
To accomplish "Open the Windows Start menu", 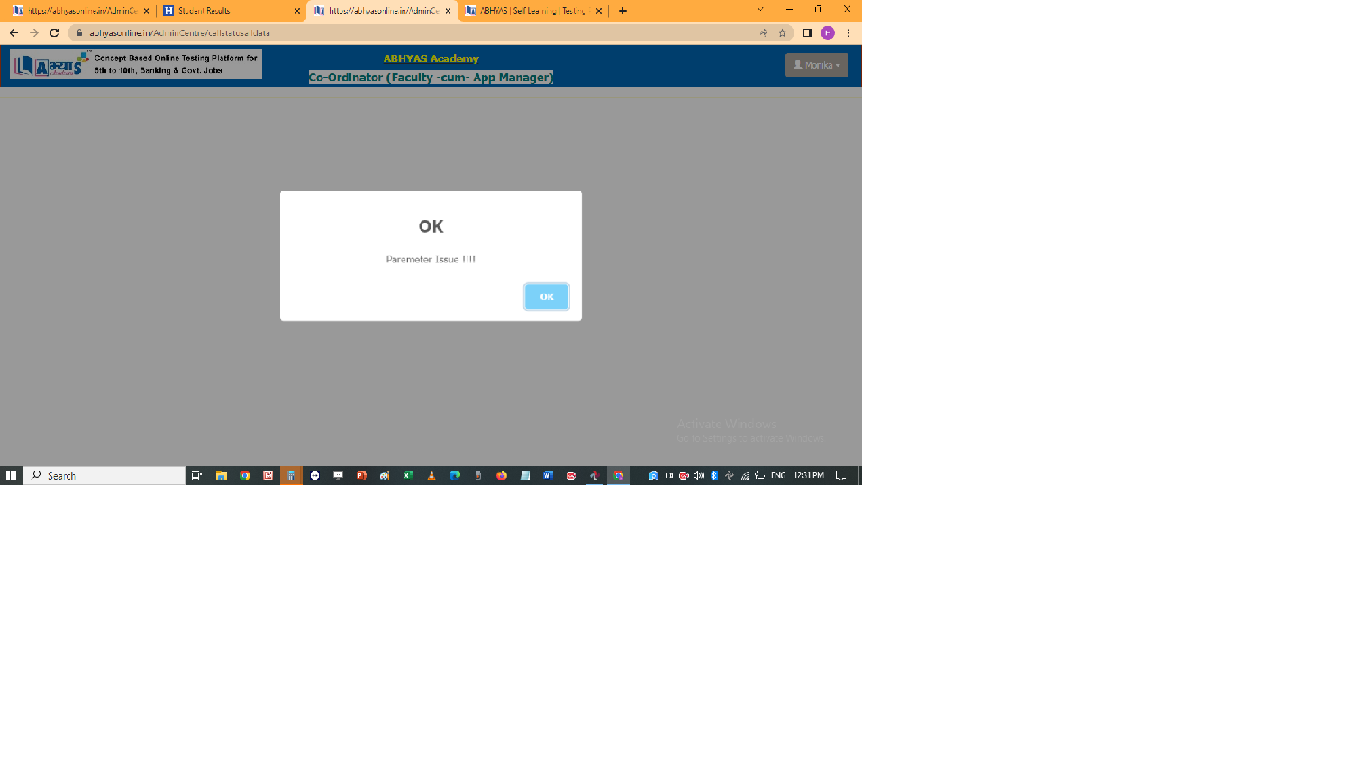I will (x=11, y=476).
